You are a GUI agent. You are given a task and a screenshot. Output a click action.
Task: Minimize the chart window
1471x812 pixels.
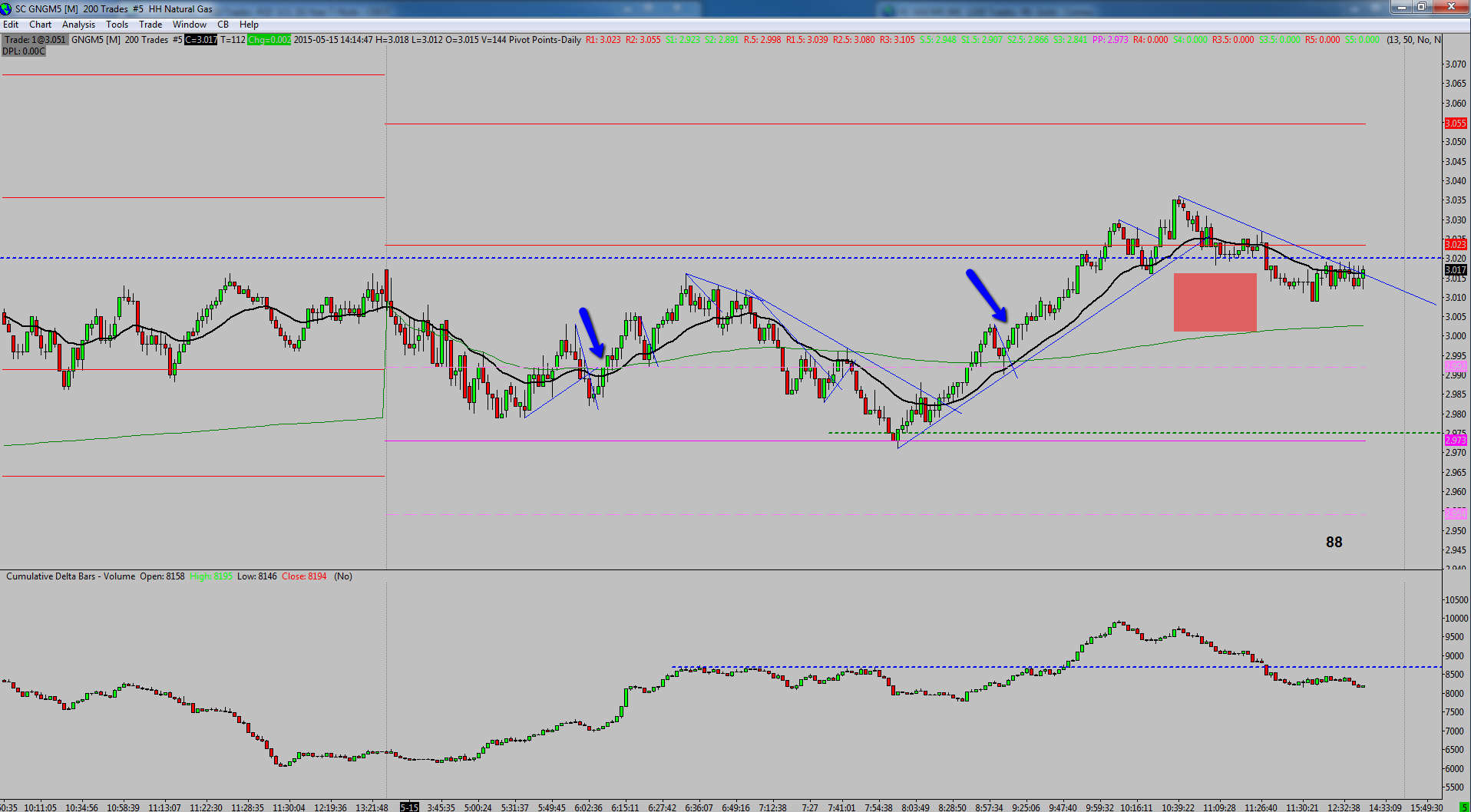[x=1402, y=7]
